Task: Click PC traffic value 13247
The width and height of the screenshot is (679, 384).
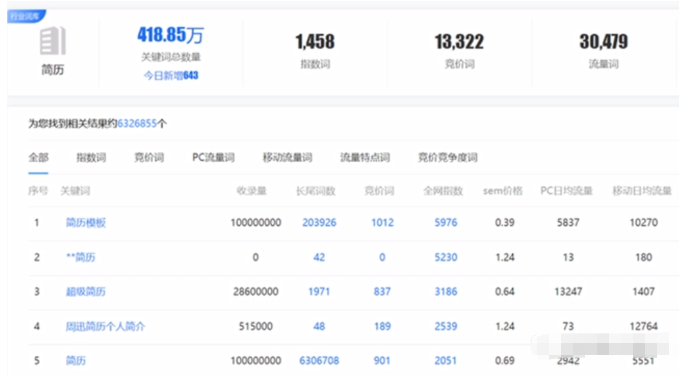Action: tap(568, 291)
